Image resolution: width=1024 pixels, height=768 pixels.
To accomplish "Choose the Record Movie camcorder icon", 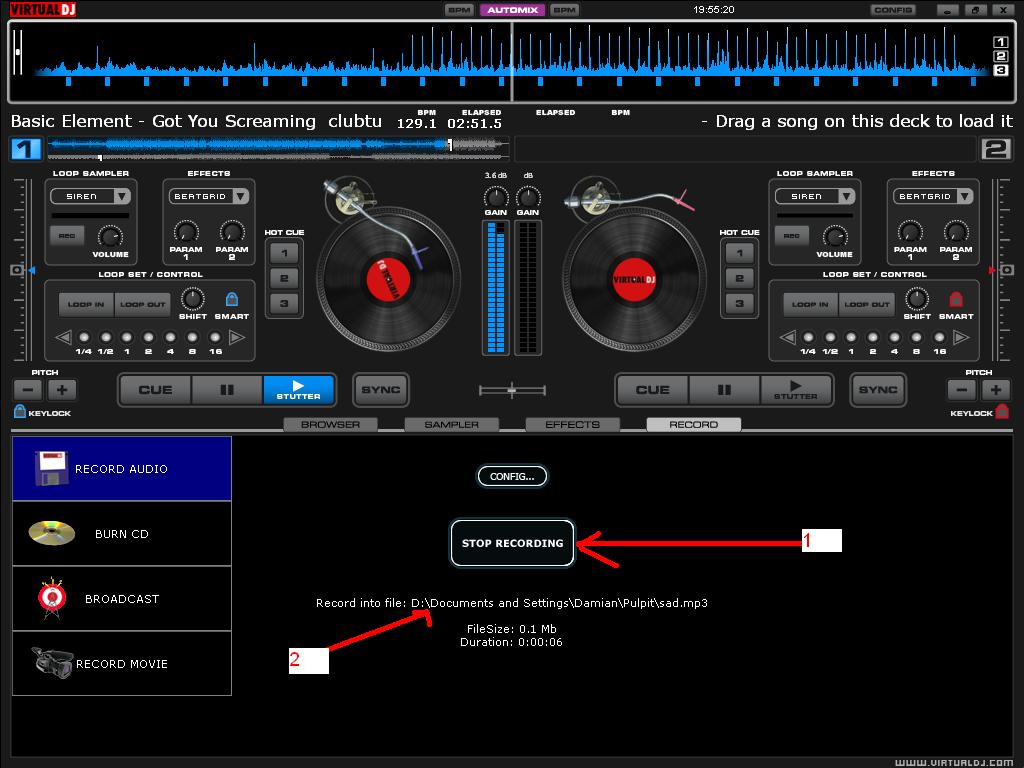I will point(52,662).
